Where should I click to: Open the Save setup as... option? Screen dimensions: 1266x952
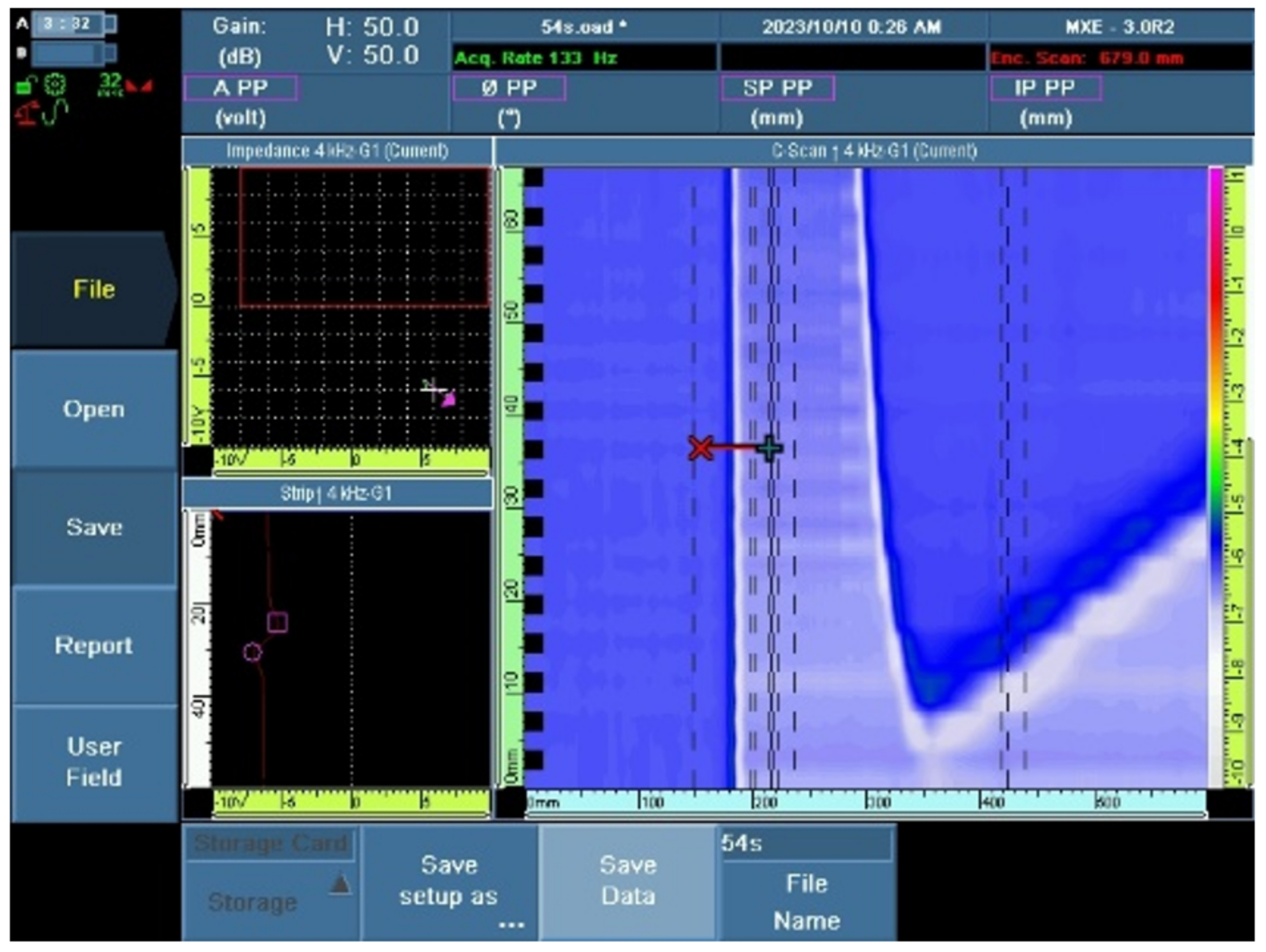450,881
